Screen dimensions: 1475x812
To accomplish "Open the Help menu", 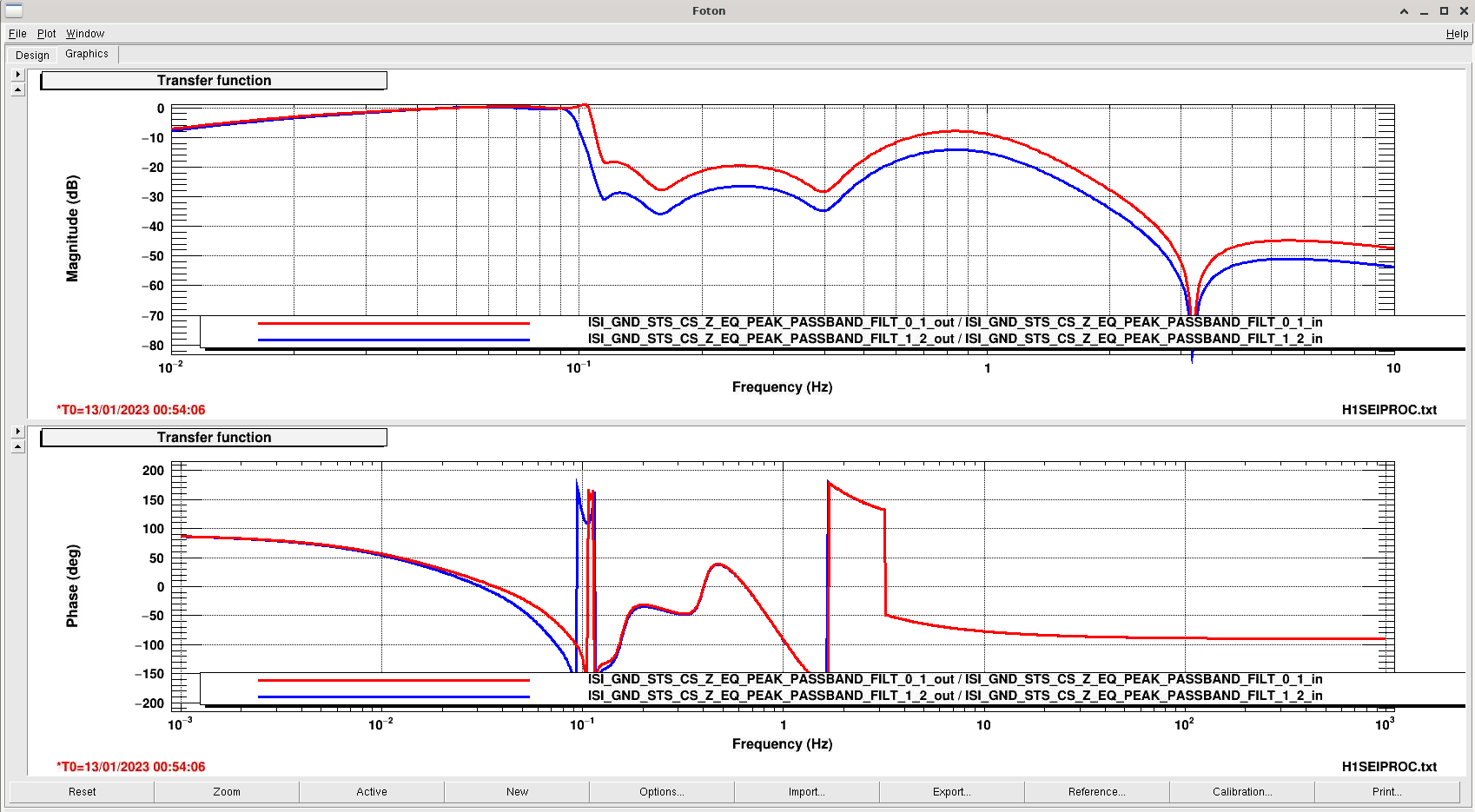I will (1457, 34).
